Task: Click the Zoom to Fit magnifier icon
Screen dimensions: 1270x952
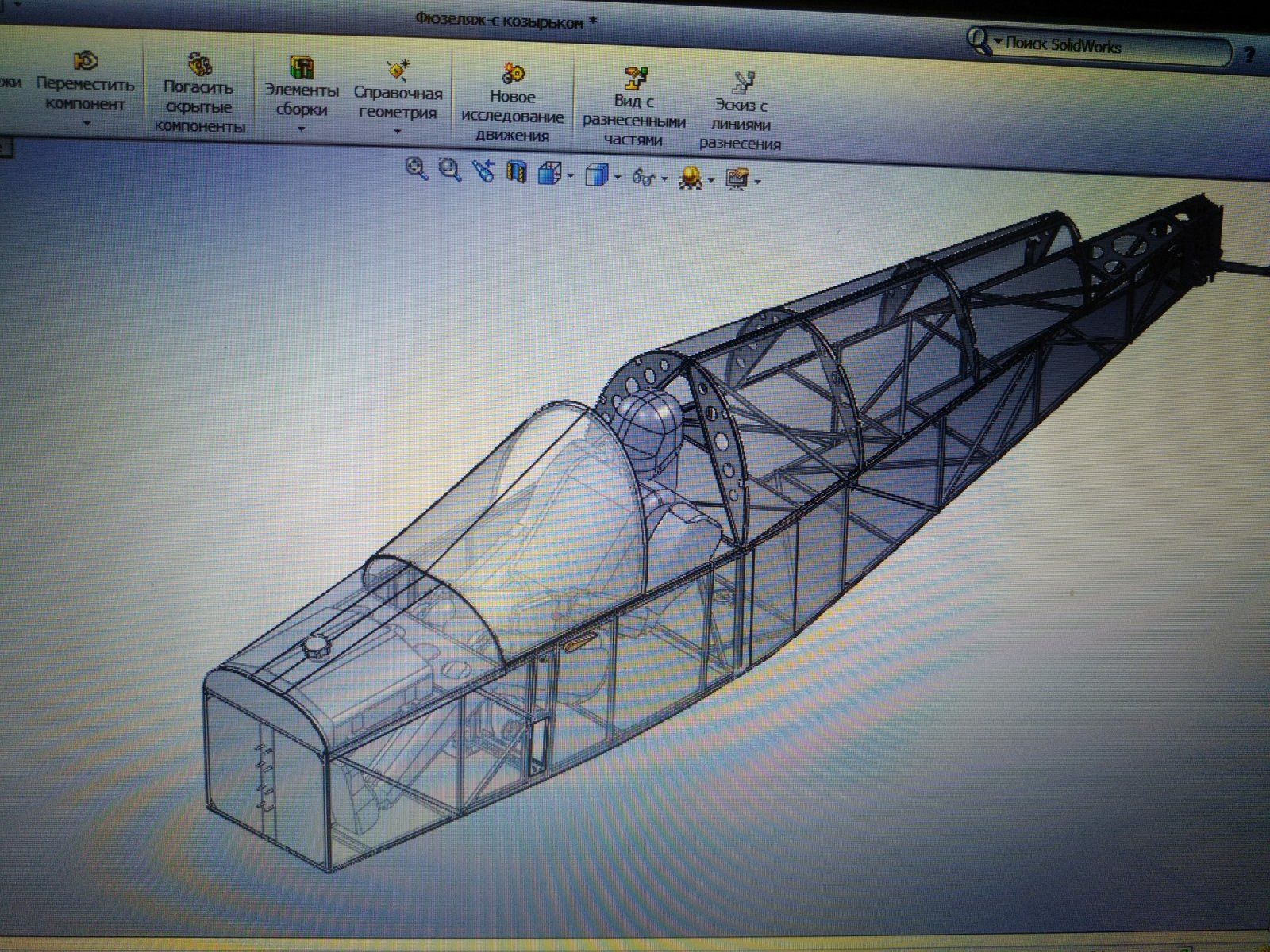Action: click(417, 168)
